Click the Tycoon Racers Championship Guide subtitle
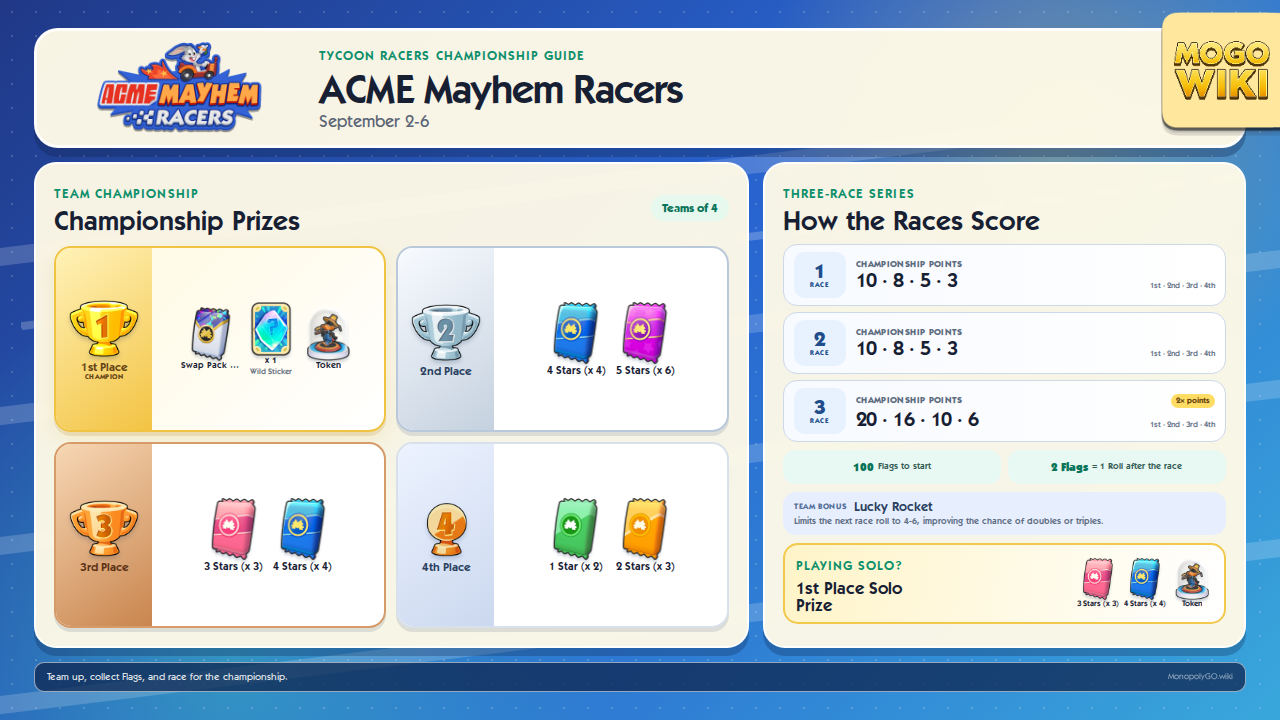Screen dimensions: 1280x720 click(452, 56)
